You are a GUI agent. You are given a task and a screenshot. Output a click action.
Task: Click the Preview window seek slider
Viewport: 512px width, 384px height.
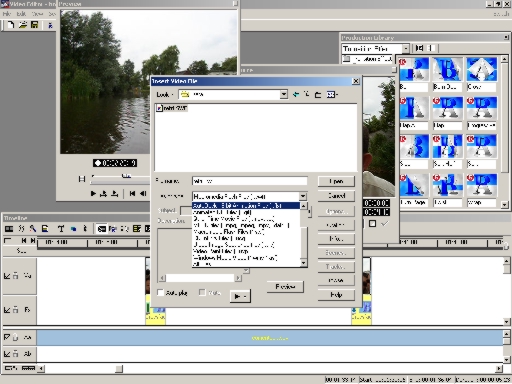pyautogui.click(x=120, y=179)
